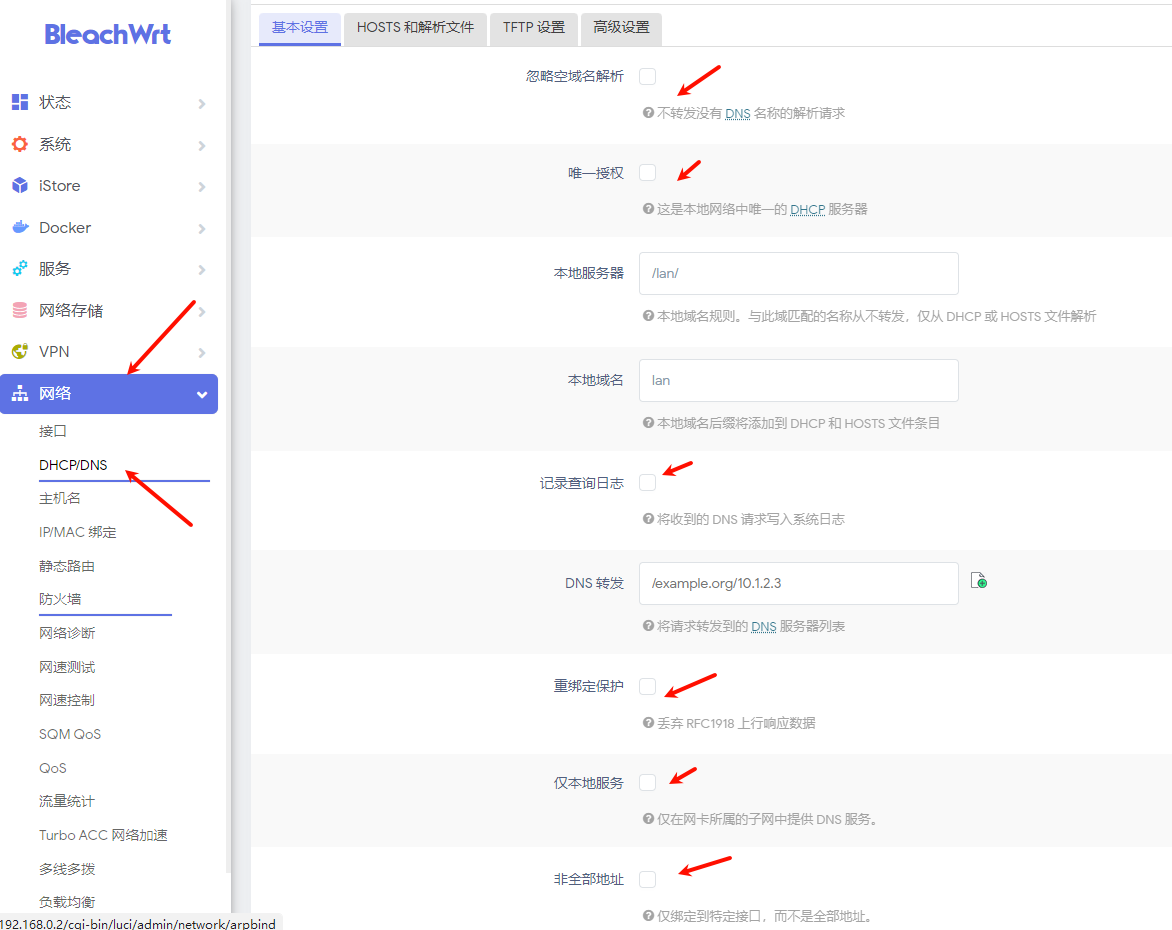The image size is (1172, 930).
Task: Click help icon beside 本地域名规则 description
Action: coord(648,316)
